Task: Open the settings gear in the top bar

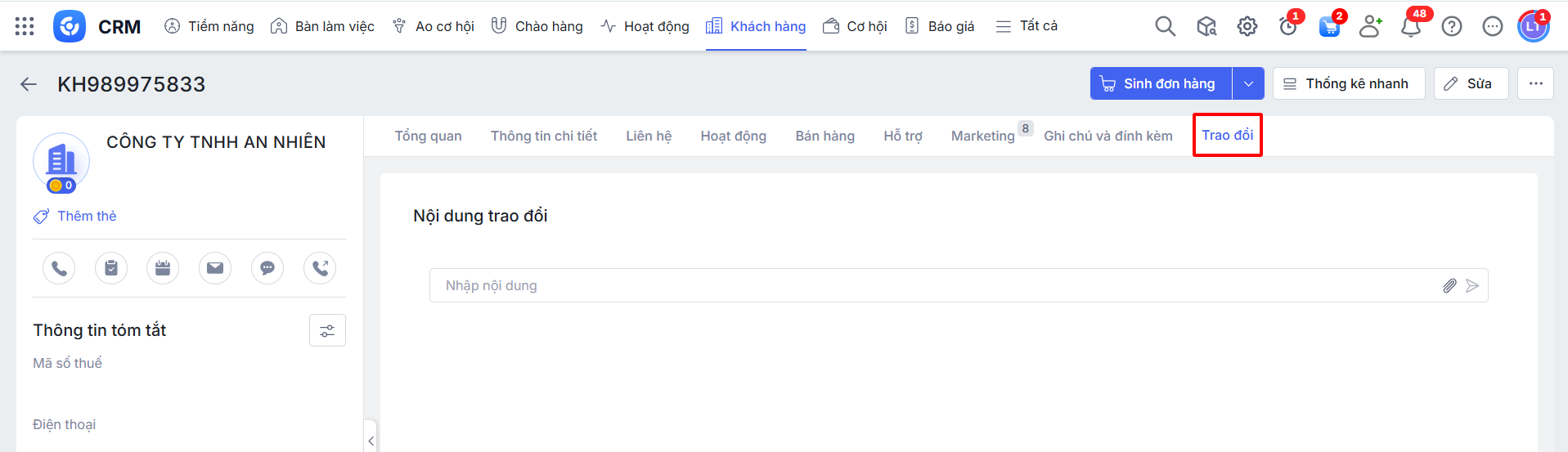Action: (1247, 27)
